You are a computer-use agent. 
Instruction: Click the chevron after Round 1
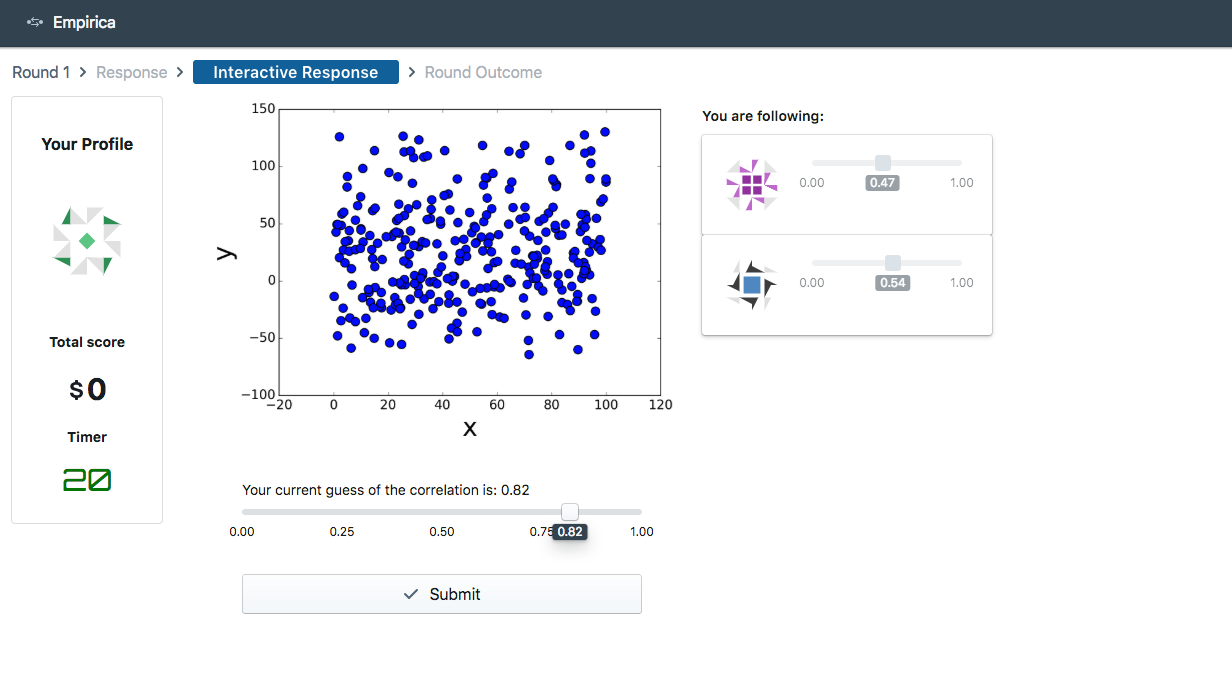83,72
